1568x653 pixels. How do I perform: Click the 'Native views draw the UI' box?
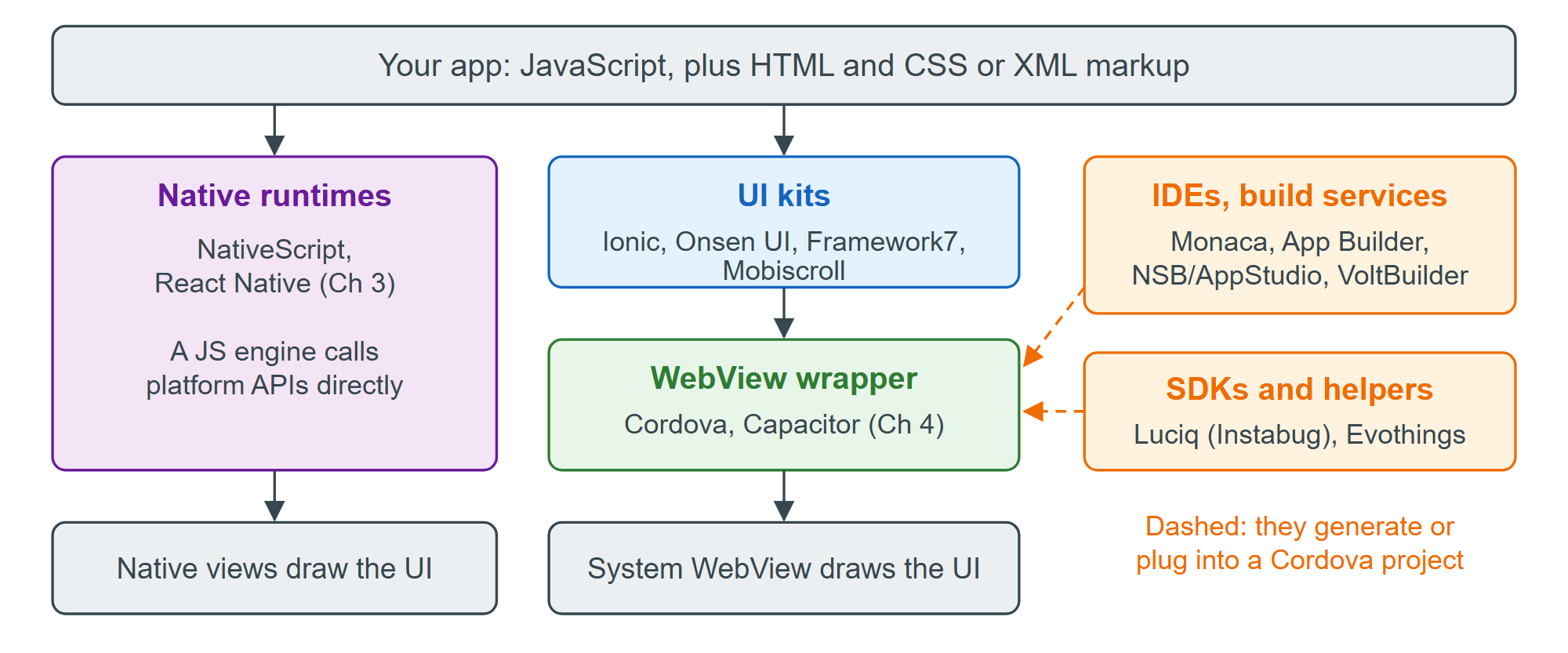[x=274, y=568]
